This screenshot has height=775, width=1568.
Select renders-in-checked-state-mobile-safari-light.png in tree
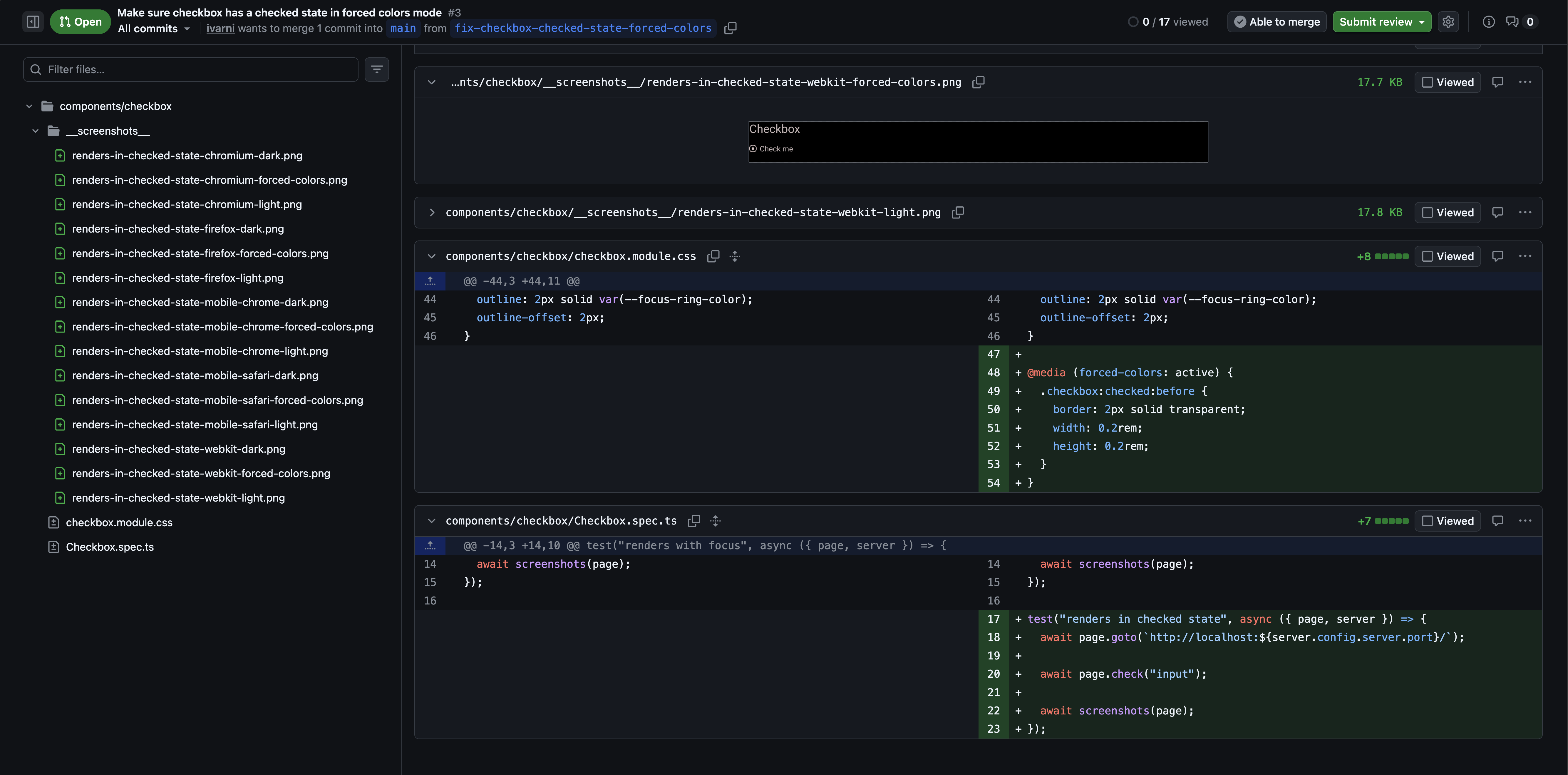coord(195,425)
